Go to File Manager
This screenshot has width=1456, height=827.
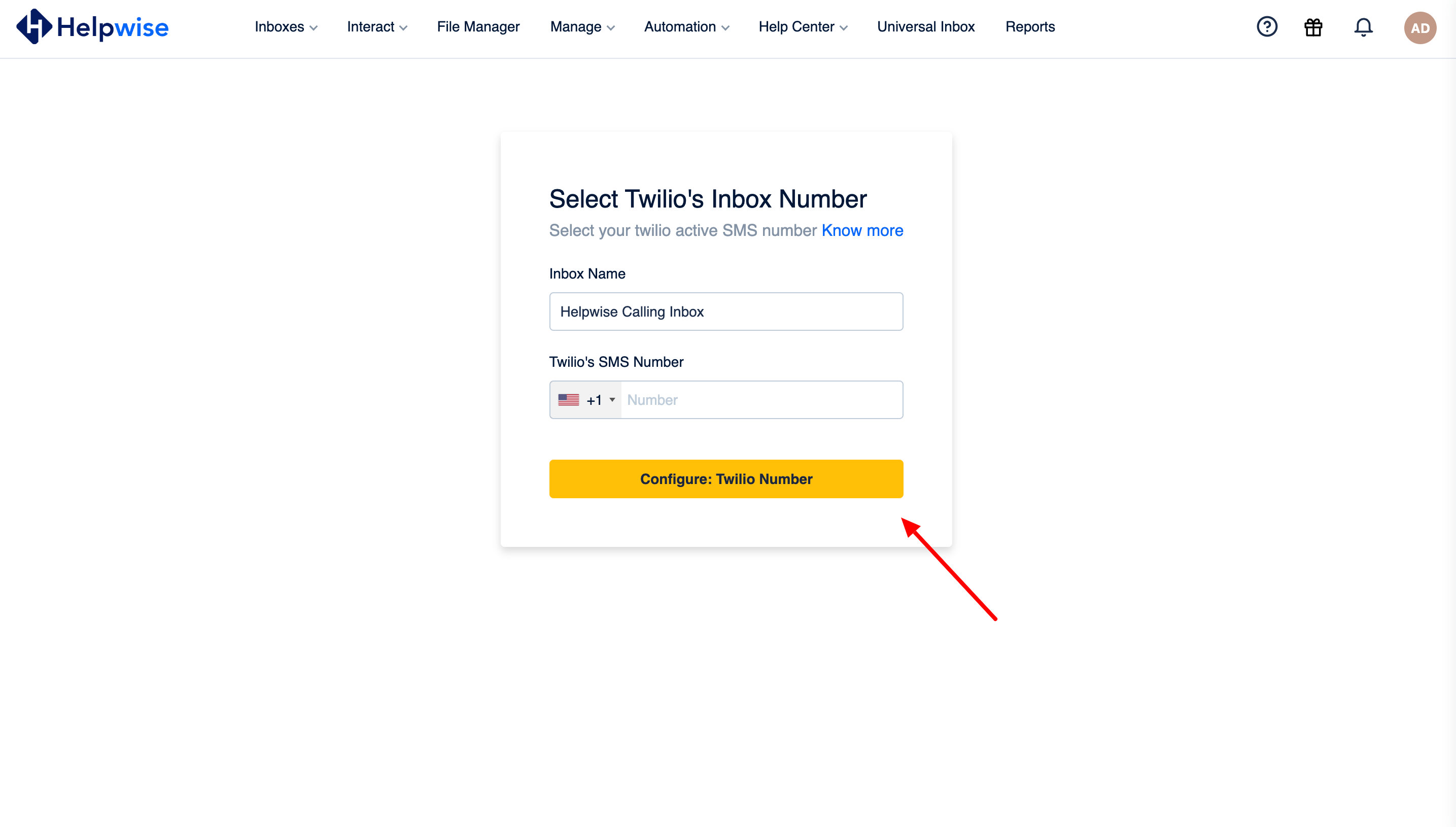(478, 27)
